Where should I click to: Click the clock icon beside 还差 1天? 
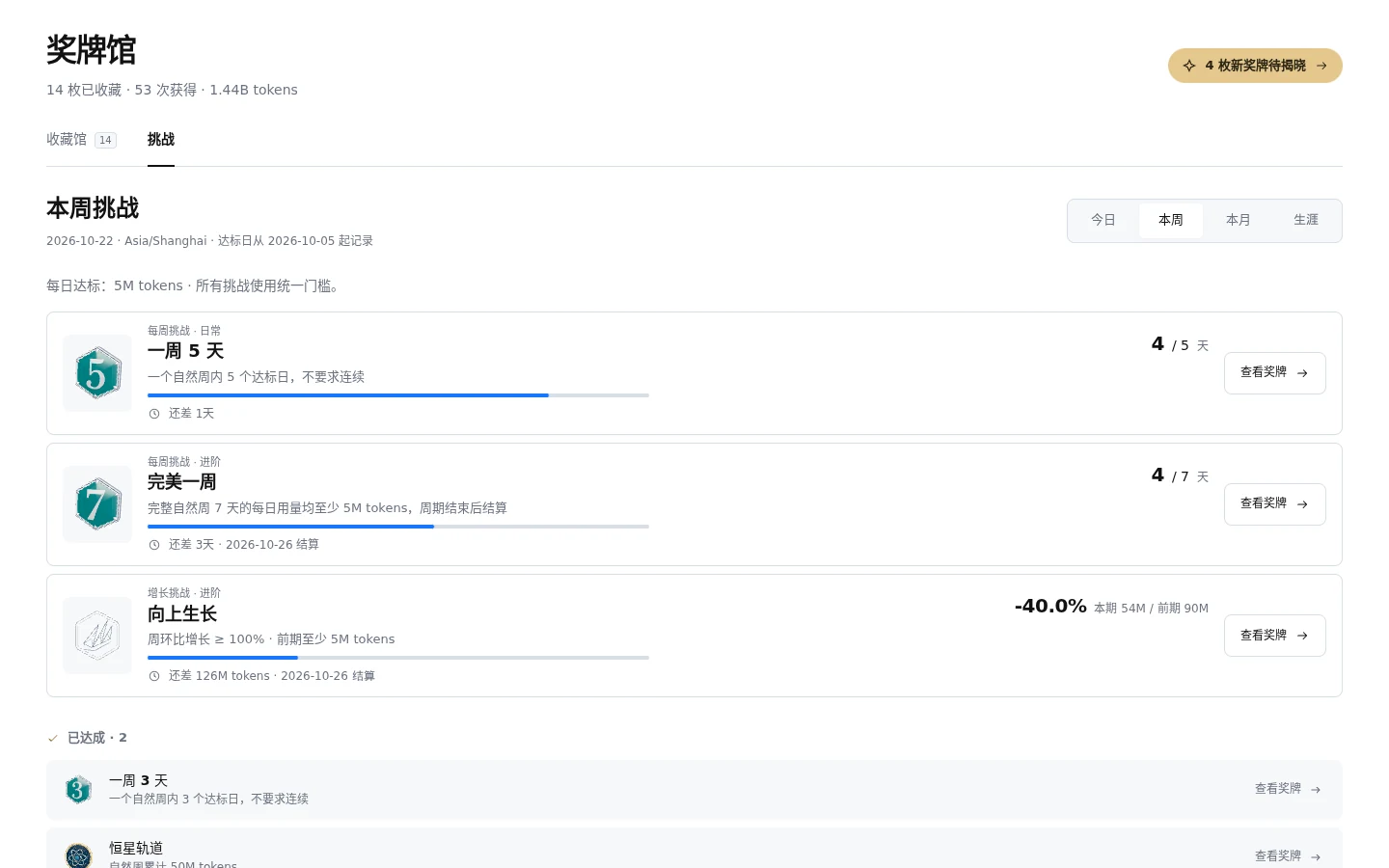click(154, 414)
